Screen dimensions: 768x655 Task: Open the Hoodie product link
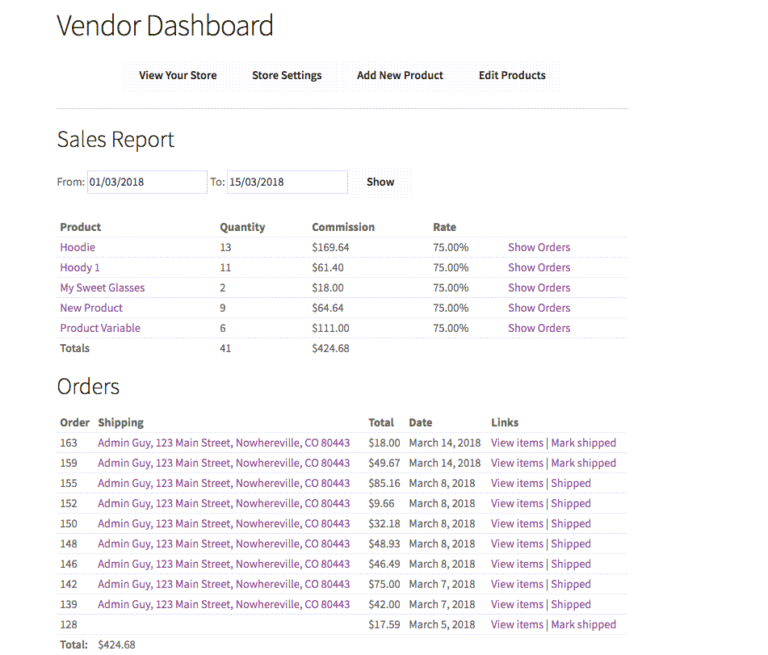tap(77, 247)
